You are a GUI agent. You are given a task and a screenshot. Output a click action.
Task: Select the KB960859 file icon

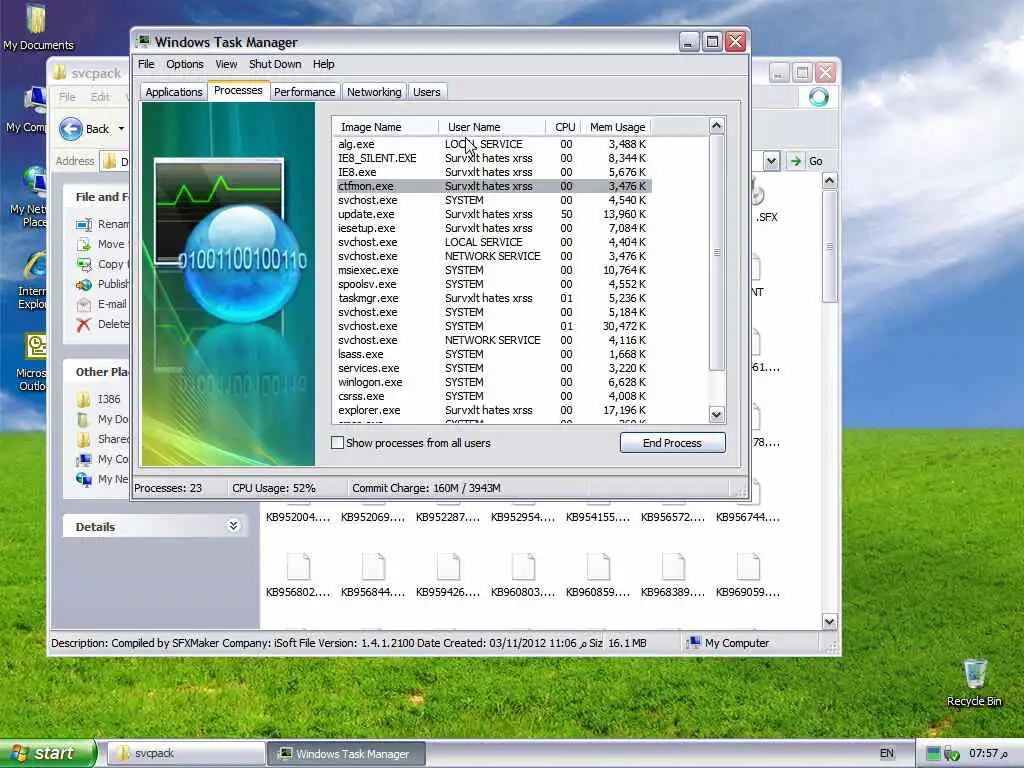pos(598,566)
